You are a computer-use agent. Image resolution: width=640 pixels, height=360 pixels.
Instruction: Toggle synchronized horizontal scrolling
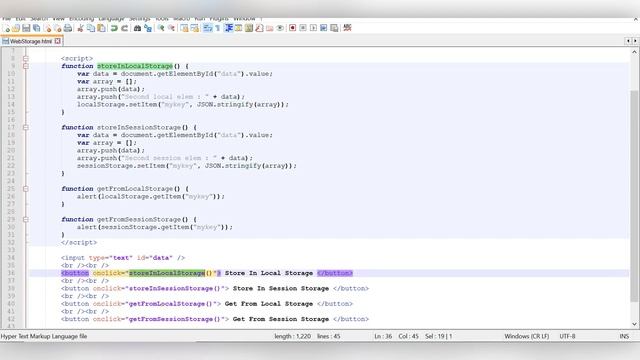coord(195,28)
